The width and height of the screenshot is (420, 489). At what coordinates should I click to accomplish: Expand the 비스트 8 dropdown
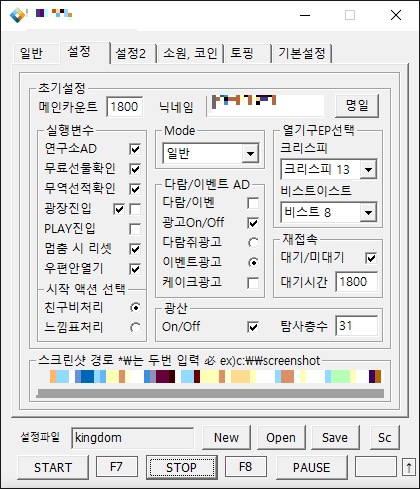tap(329, 212)
